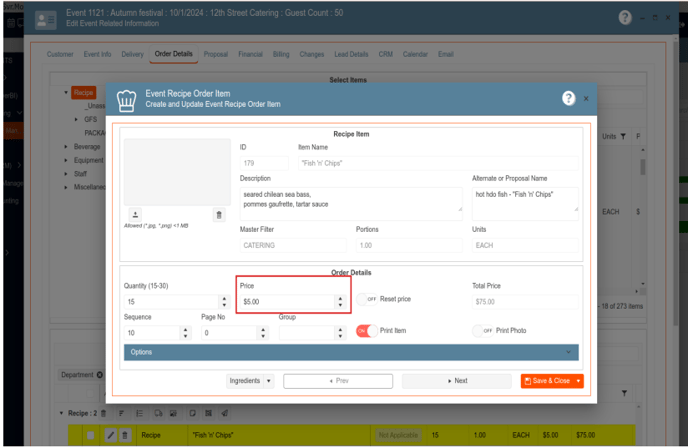Open the Save & Close dropdown arrow
This screenshot has height=448, width=688.
(x=578, y=381)
